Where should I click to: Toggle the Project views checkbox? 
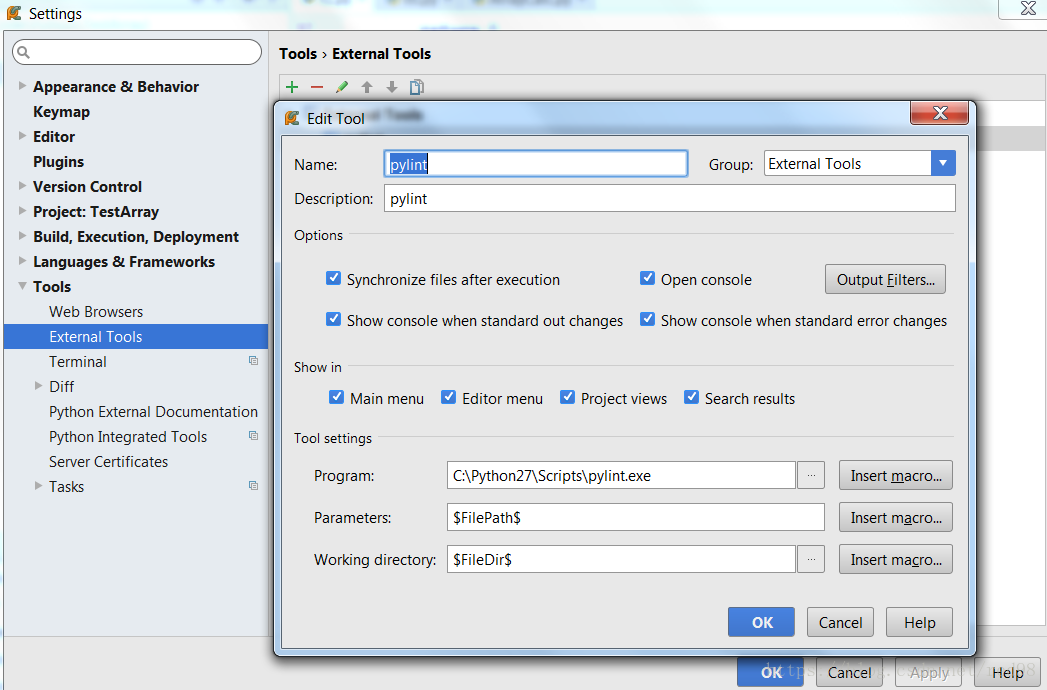coord(568,397)
